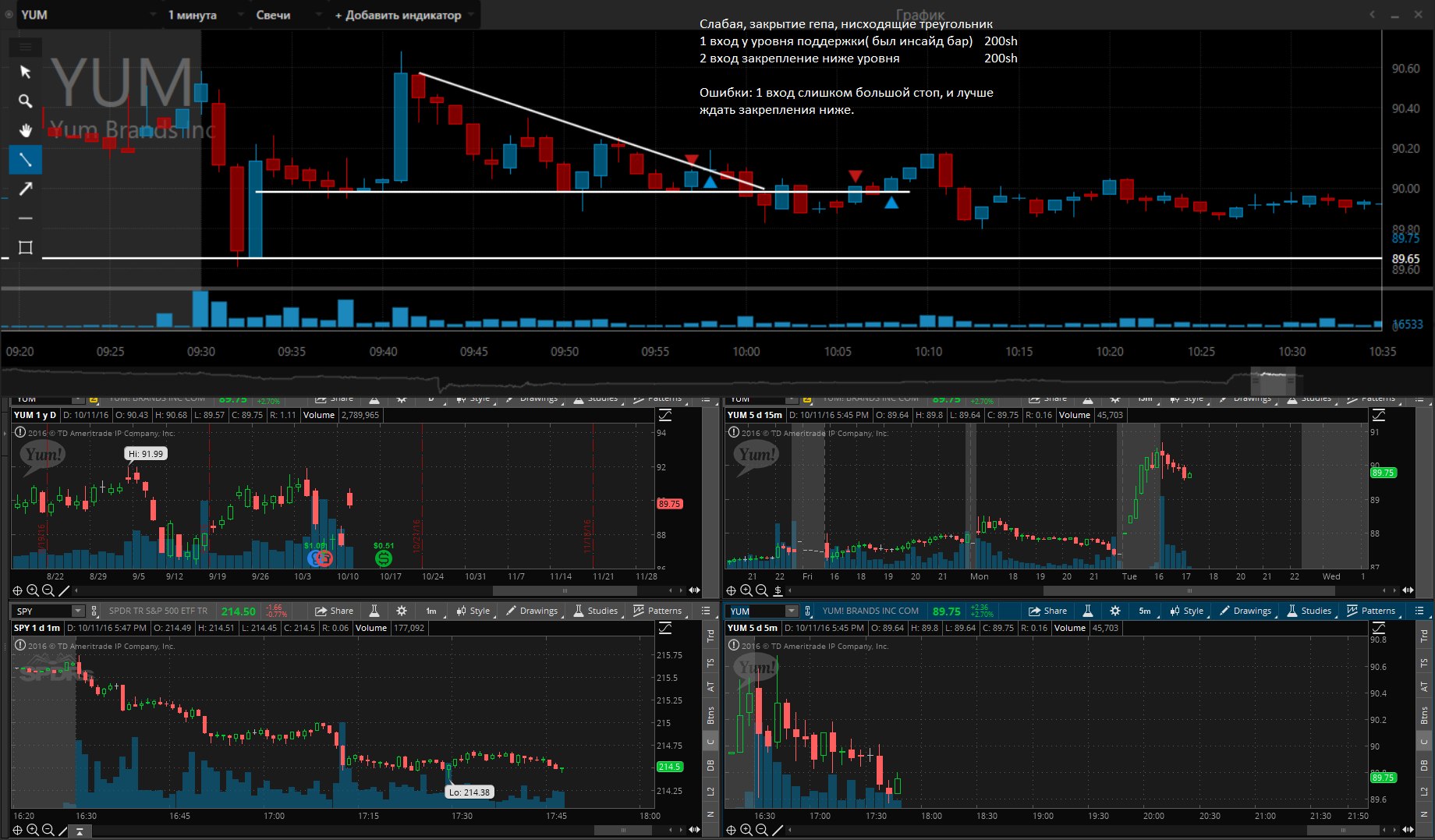Screen dimensions: 1435x840
Task: Expand YUM symbol dropdown in 5m chart
Action: point(792,611)
